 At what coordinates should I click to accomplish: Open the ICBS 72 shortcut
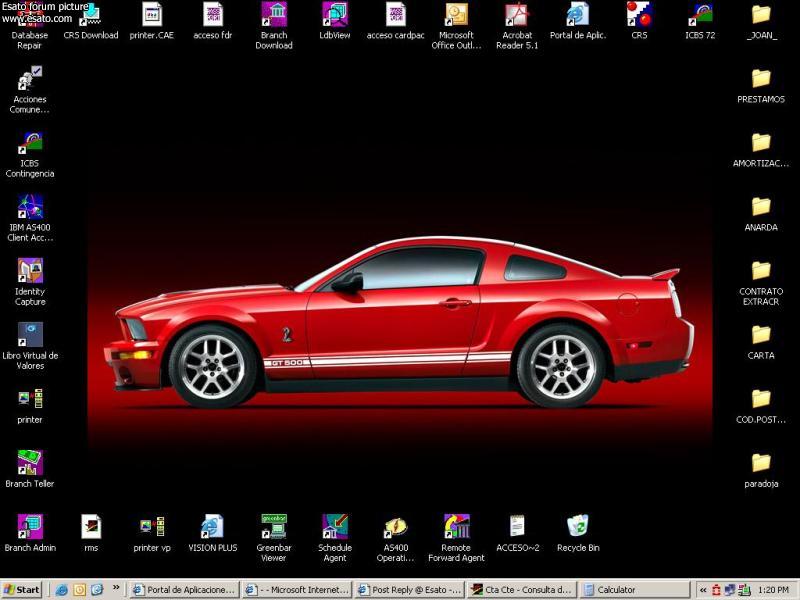[700, 21]
